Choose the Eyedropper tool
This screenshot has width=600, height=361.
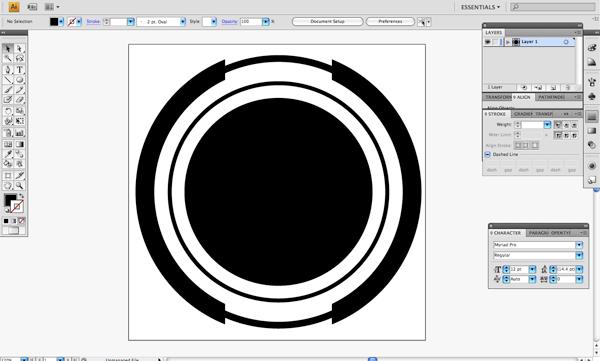8,154
